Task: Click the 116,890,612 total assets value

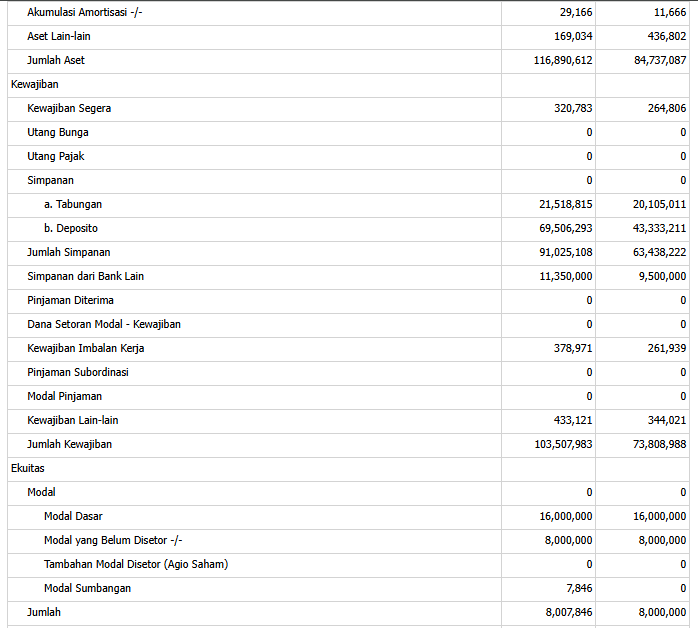Action: pyautogui.click(x=563, y=60)
